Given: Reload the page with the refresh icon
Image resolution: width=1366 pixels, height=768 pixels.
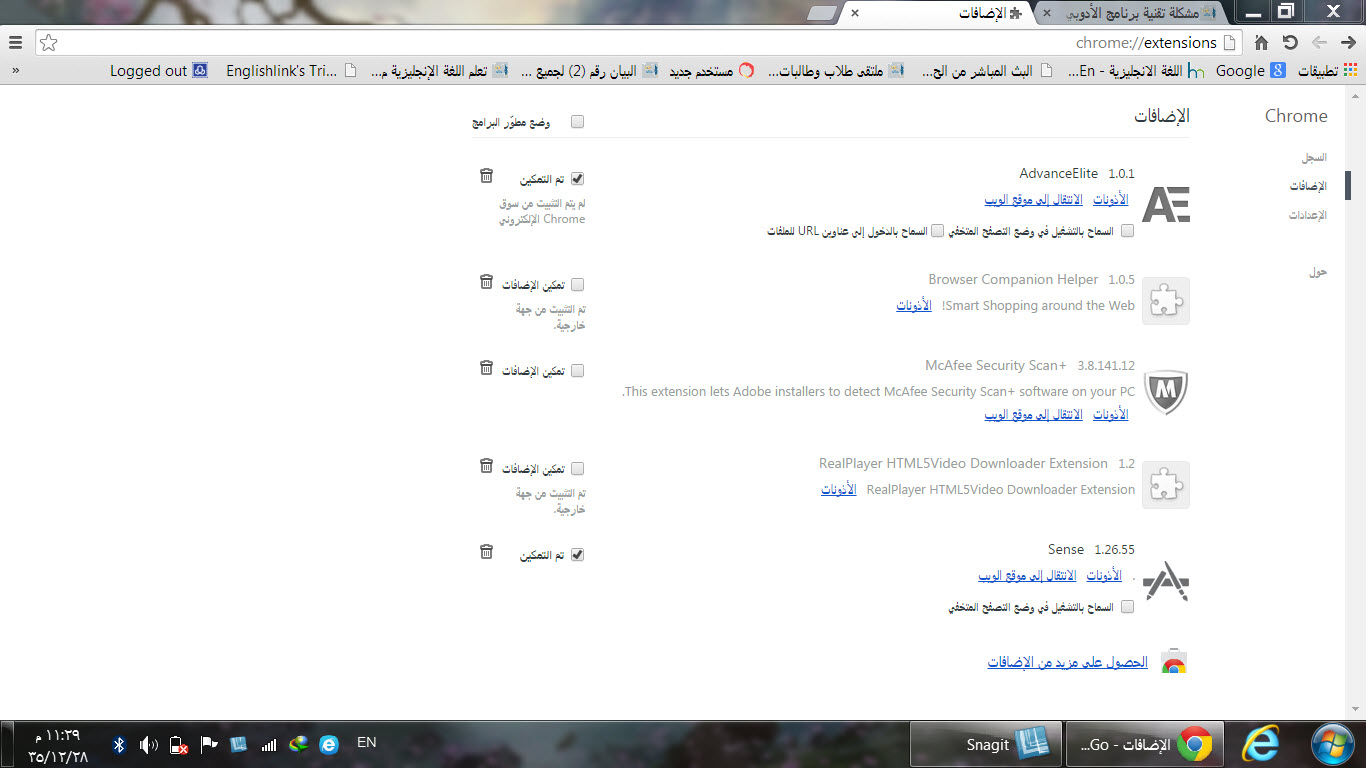Looking at the screenshot, I should click(x=1290, y=43).
